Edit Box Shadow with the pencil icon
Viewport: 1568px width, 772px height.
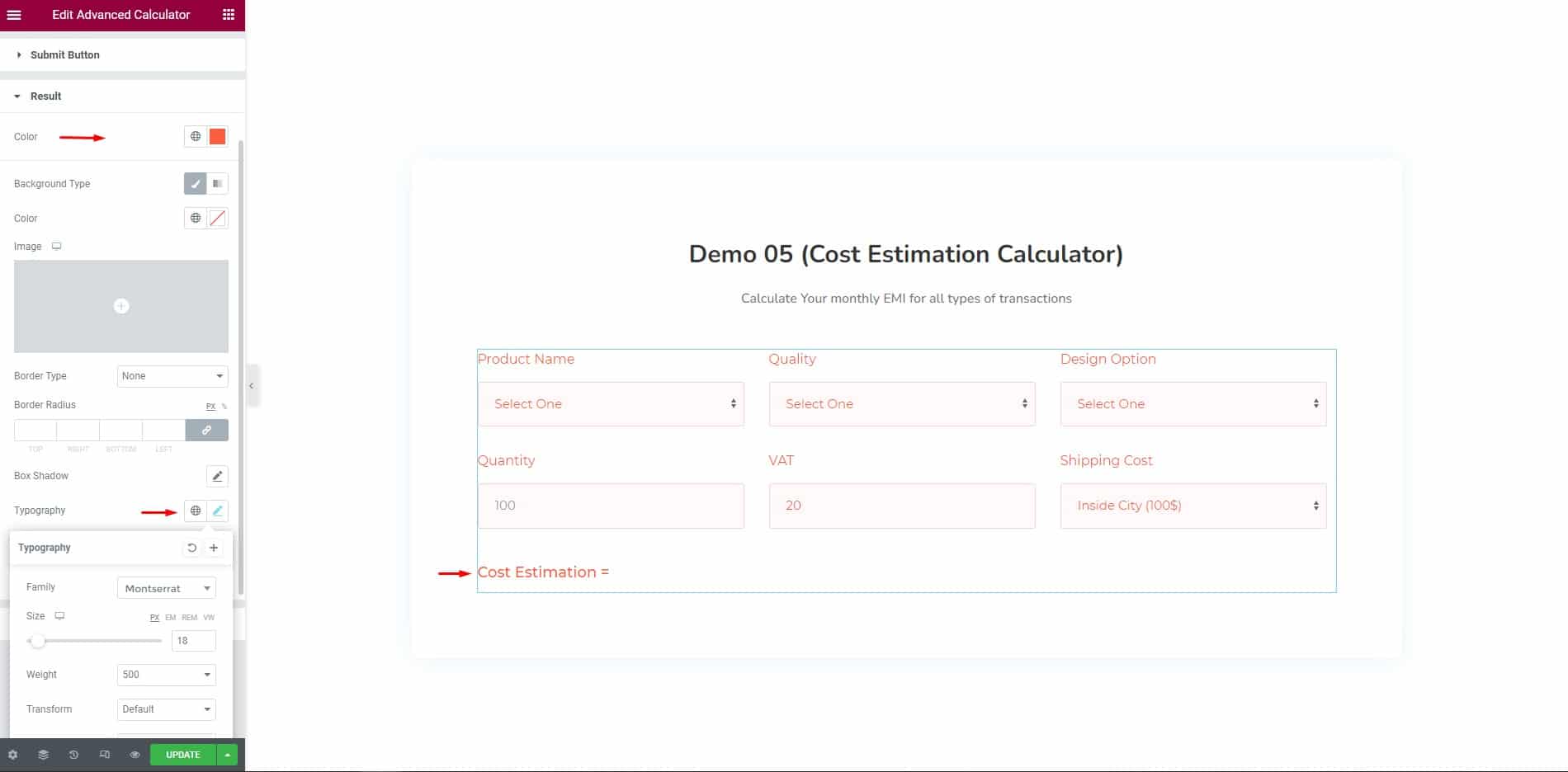pyautogui.click(x=217, y=476)
